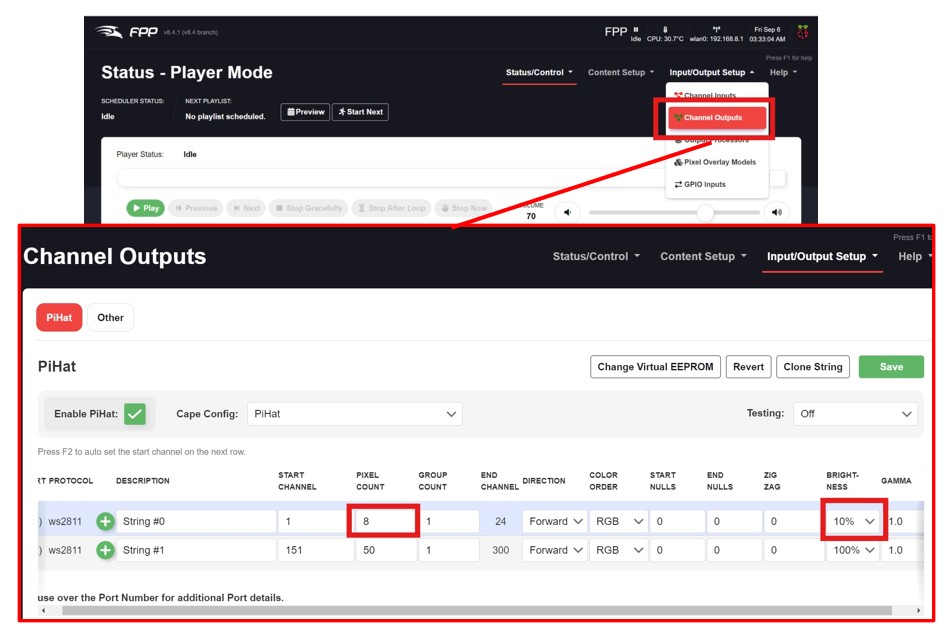Click the green plus icon for String #1
Screen dimensions: 951x637
tap(105, 550)
